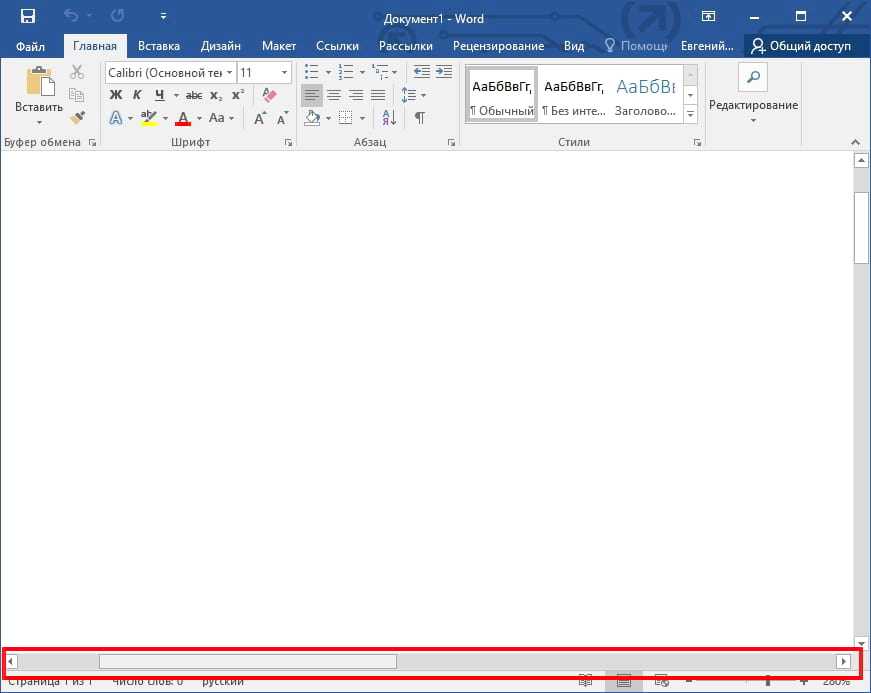Open the font size 11 dropdown
This screenshot has height=693, width=871.
point(284,72)
